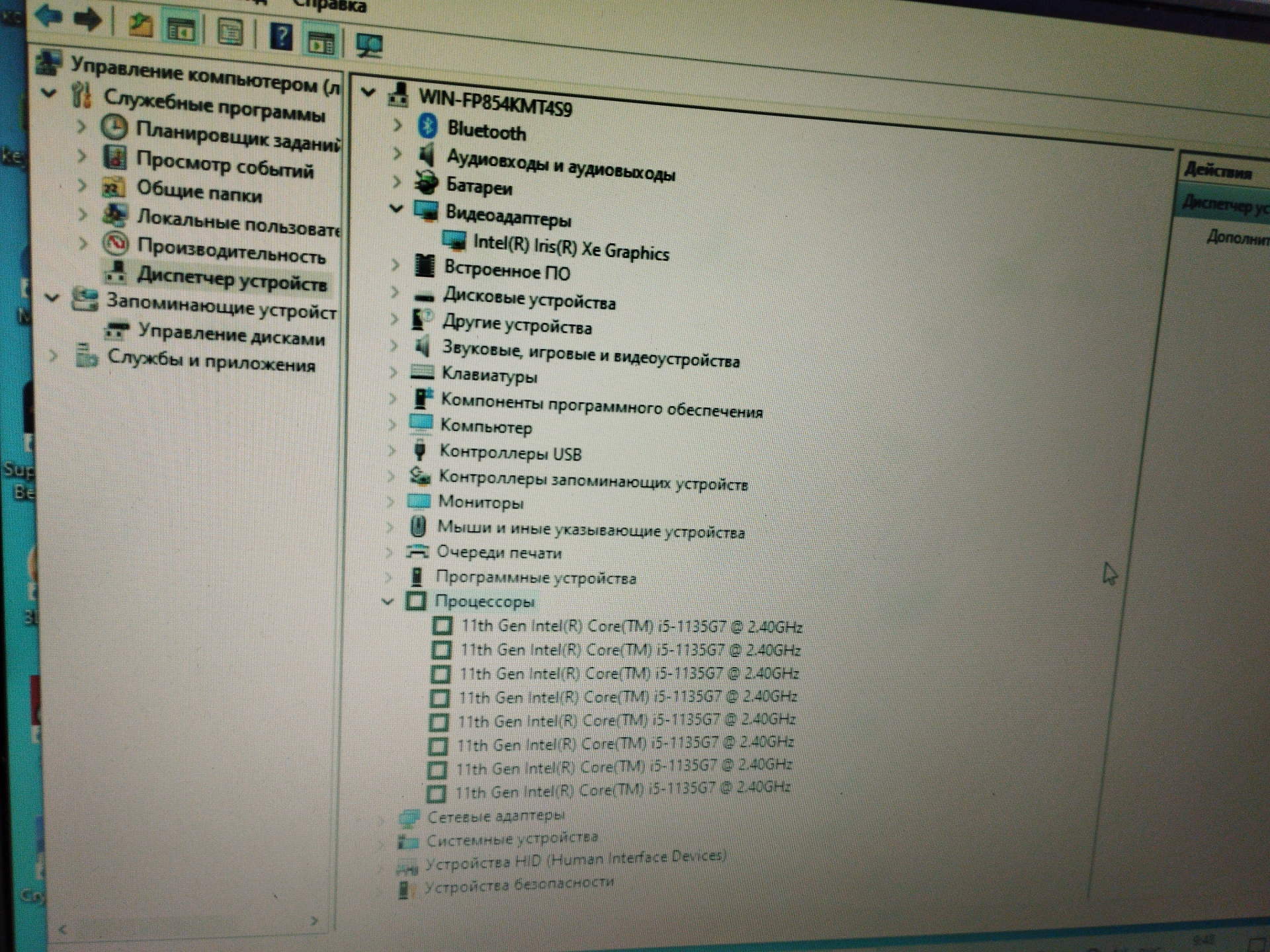
Task: Click the Bluetooth category icon
Action: click(x=428, y=125)
